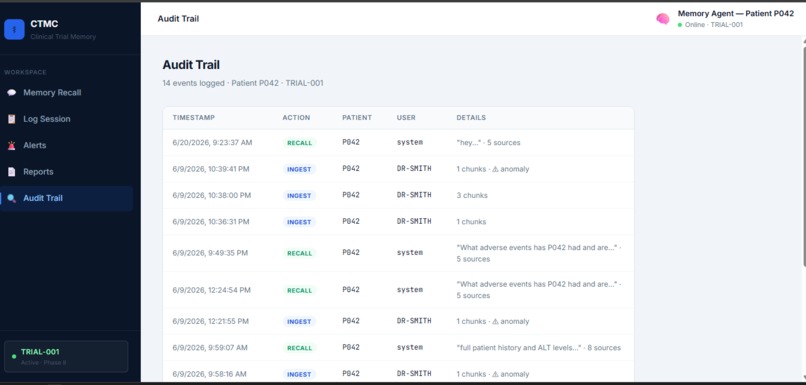Click the ACTION column header
The width and height of the screenshot is (806, 385).
[296, 118]
